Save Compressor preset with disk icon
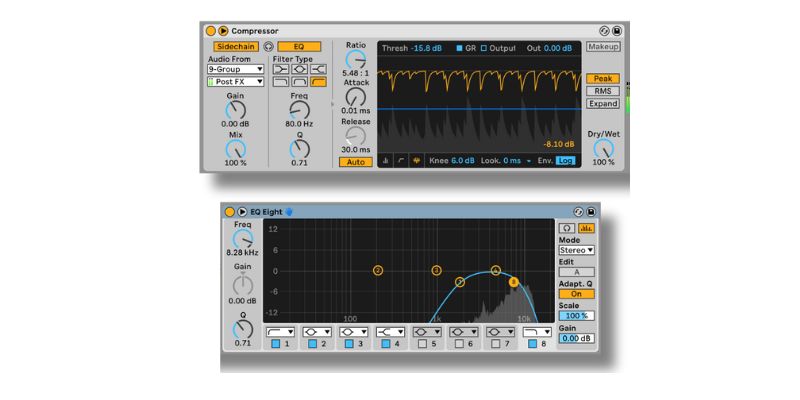 click(617, 31)
